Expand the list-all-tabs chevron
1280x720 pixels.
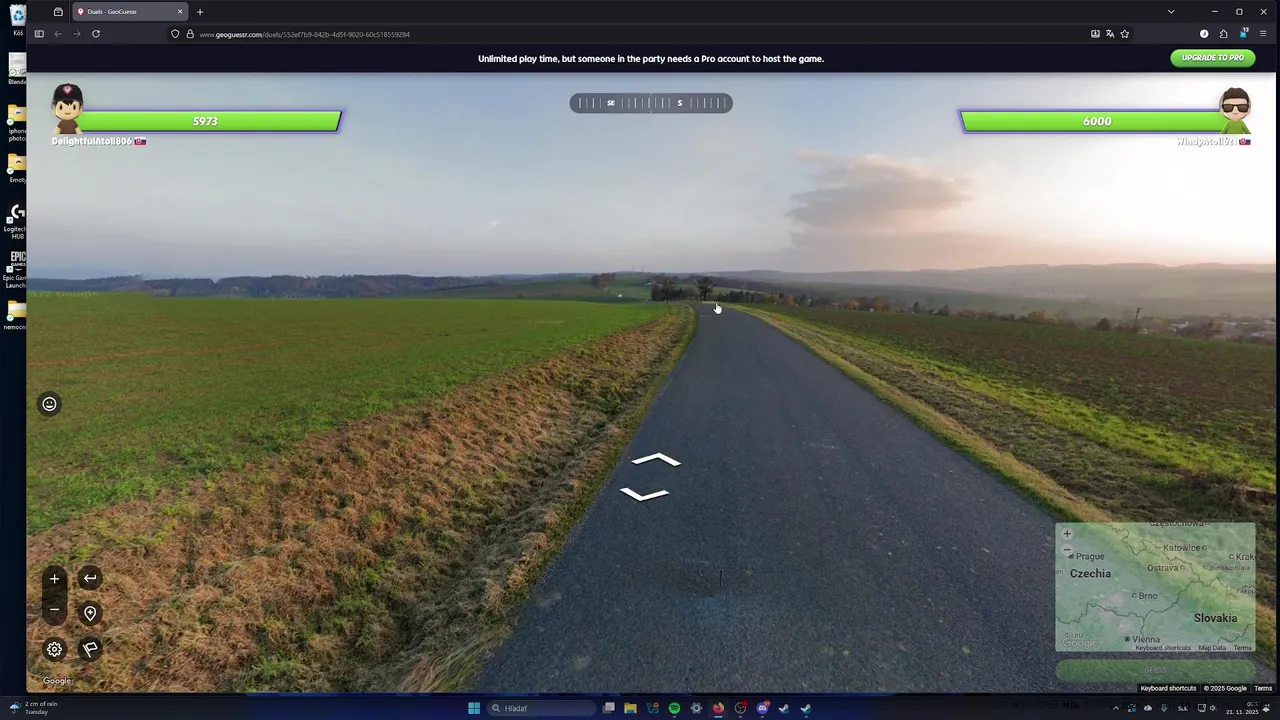tap(1171, 12)
